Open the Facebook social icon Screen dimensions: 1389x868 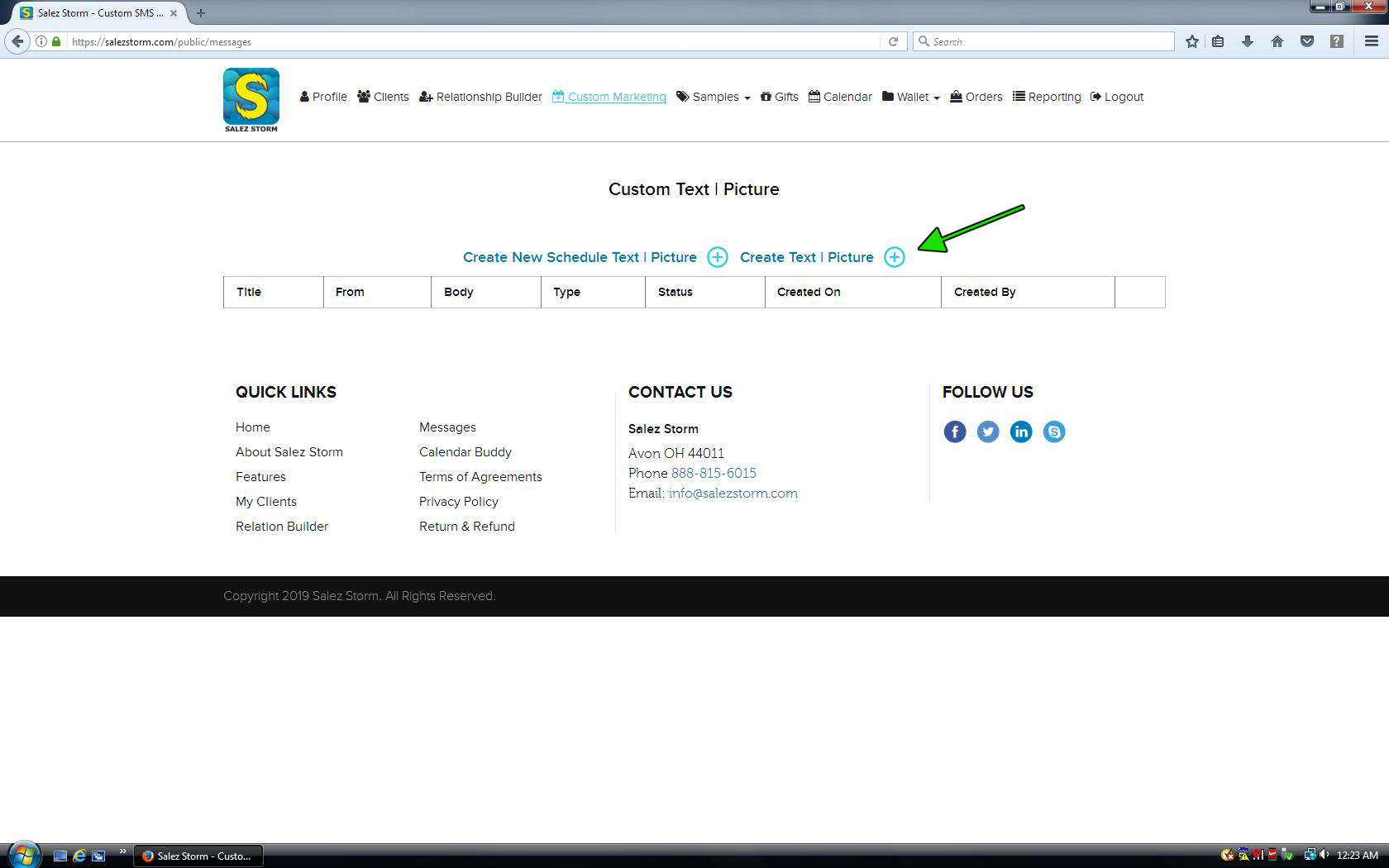[954, 432]
